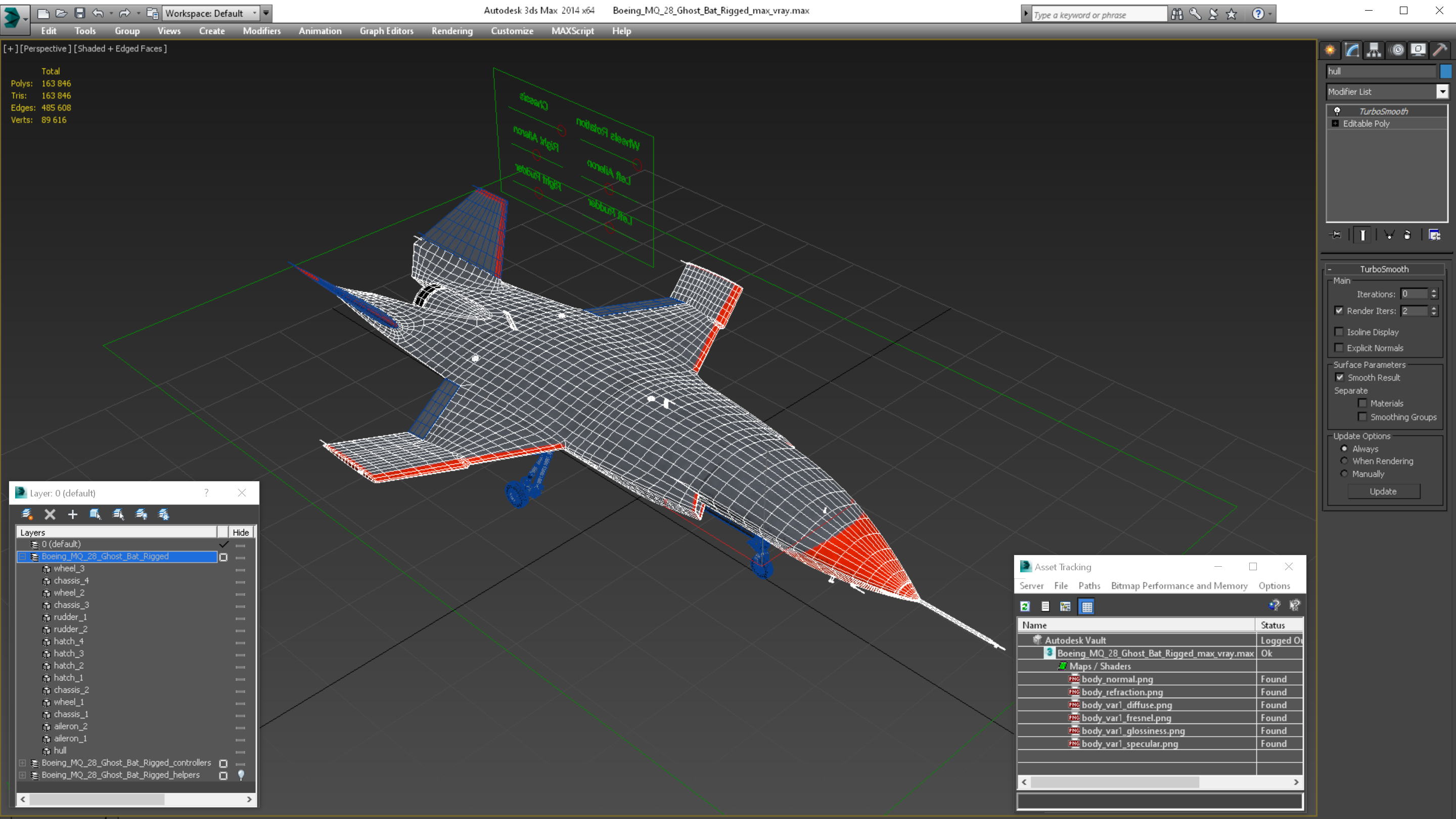
Task: Click the Render Iters spinner arrows
Action: pos(1433,311)
